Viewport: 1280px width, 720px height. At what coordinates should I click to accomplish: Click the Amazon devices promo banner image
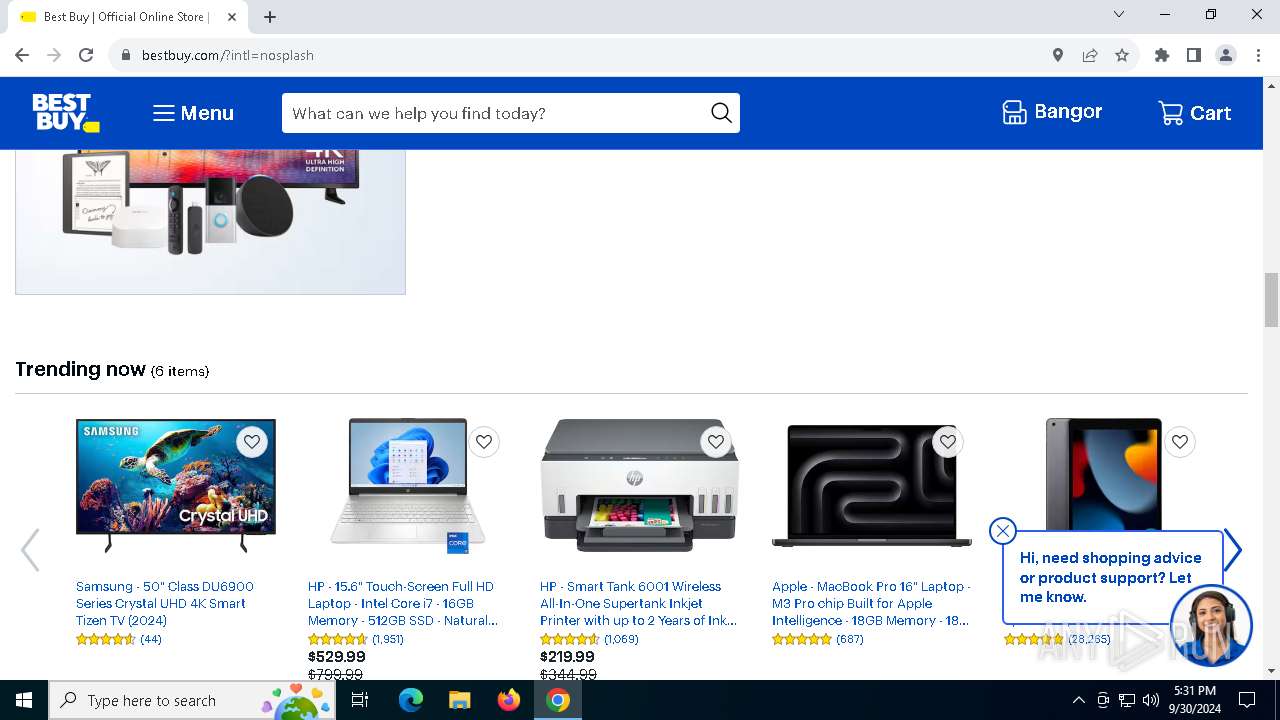pos(210,222)
